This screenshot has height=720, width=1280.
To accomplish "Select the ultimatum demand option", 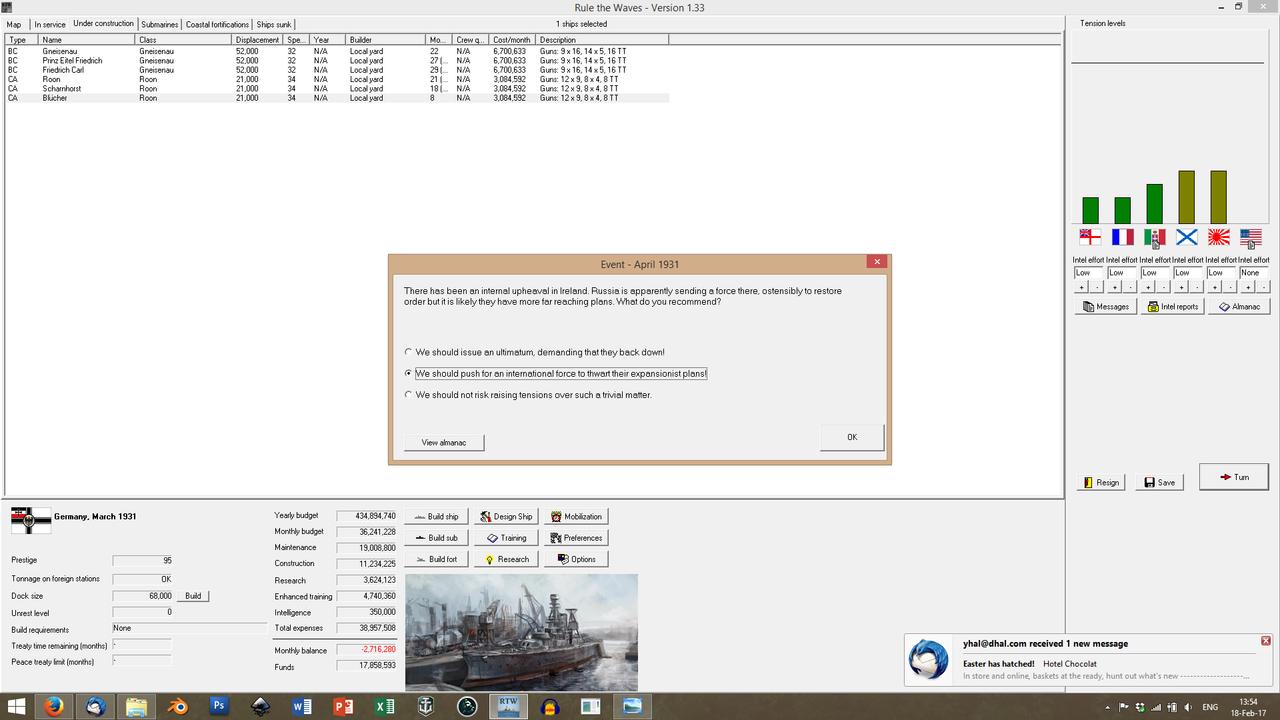I will [x=408, y=352].
